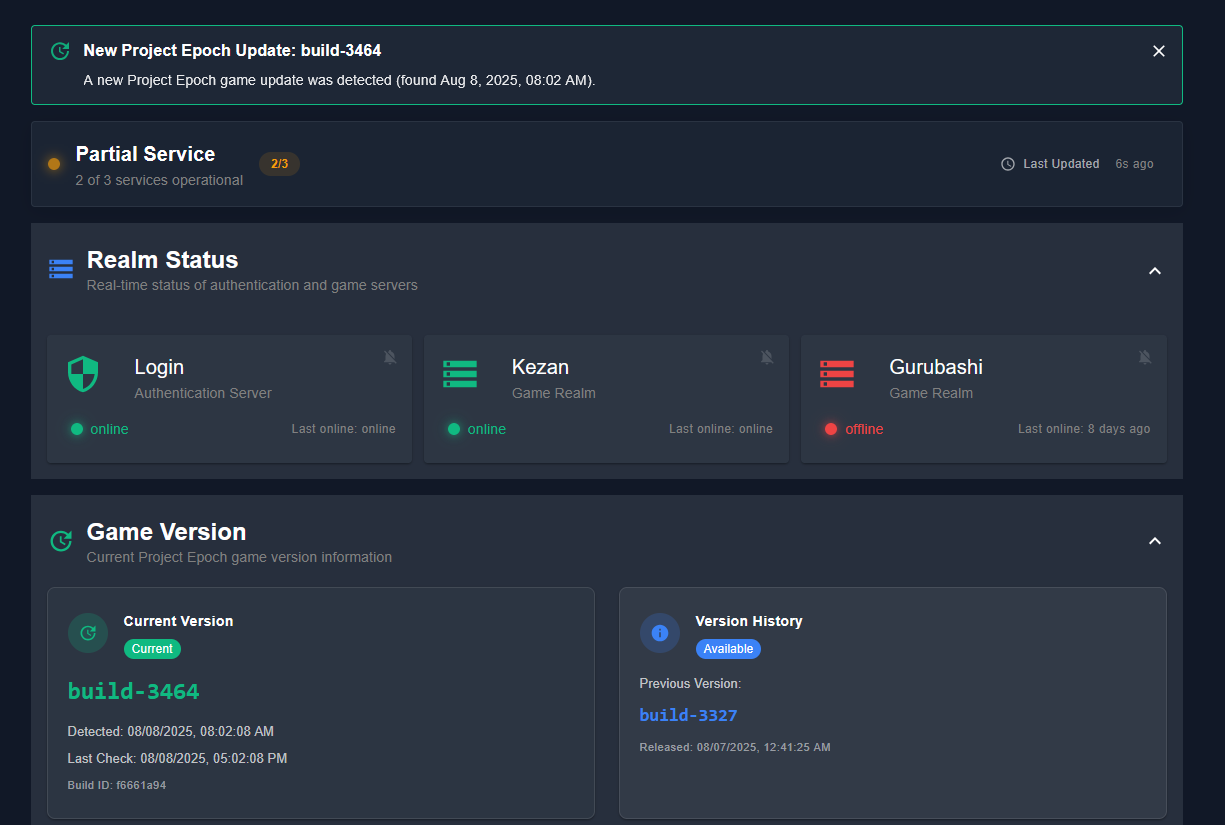Click the '2 of 3 services operational' text
Viewport: 1225px width, 825px height.
(x=159, y=181)
